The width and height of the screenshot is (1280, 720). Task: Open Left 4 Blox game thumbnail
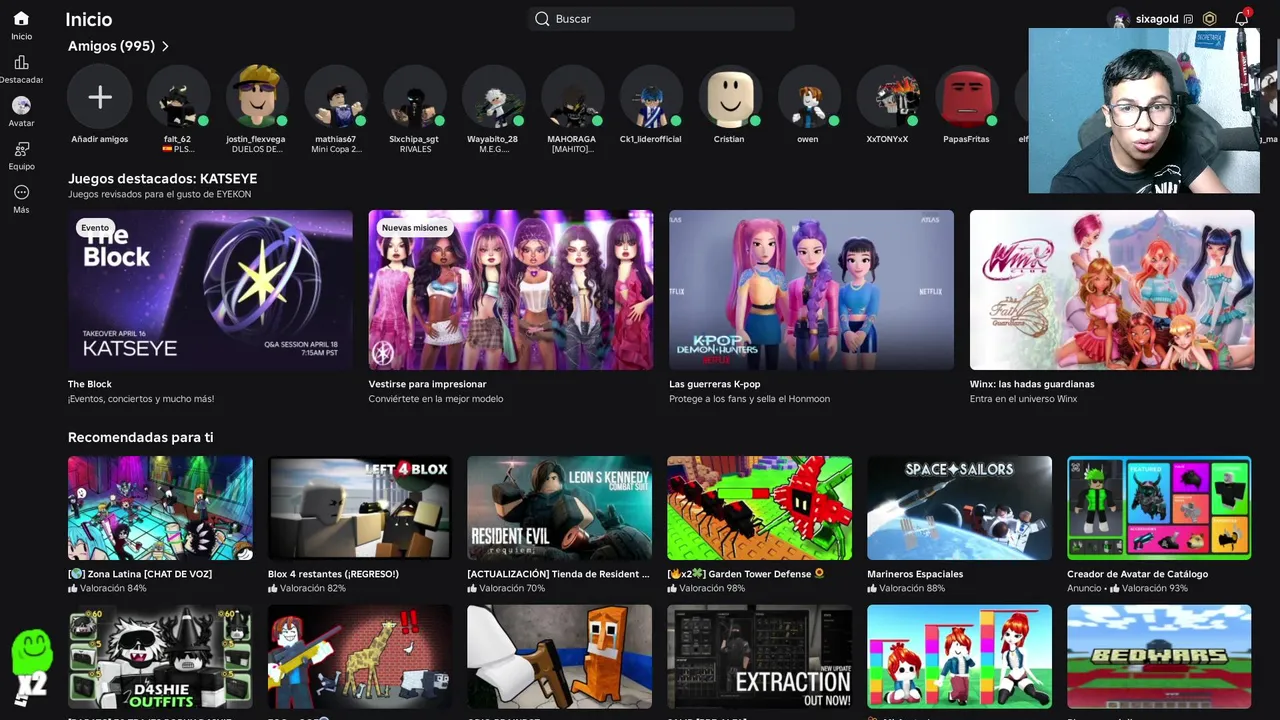click(x=360, y=508)
